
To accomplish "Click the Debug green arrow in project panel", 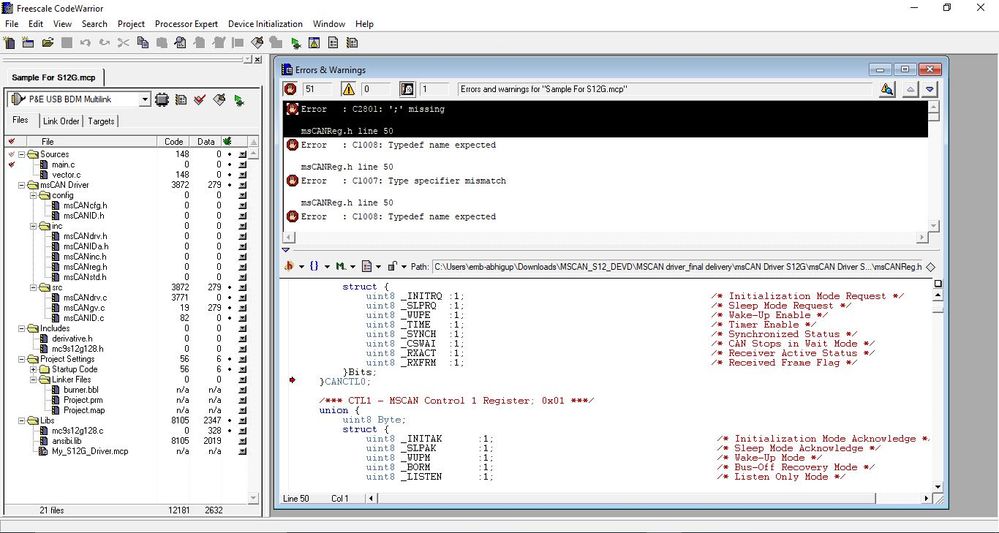I will (239, 100).
